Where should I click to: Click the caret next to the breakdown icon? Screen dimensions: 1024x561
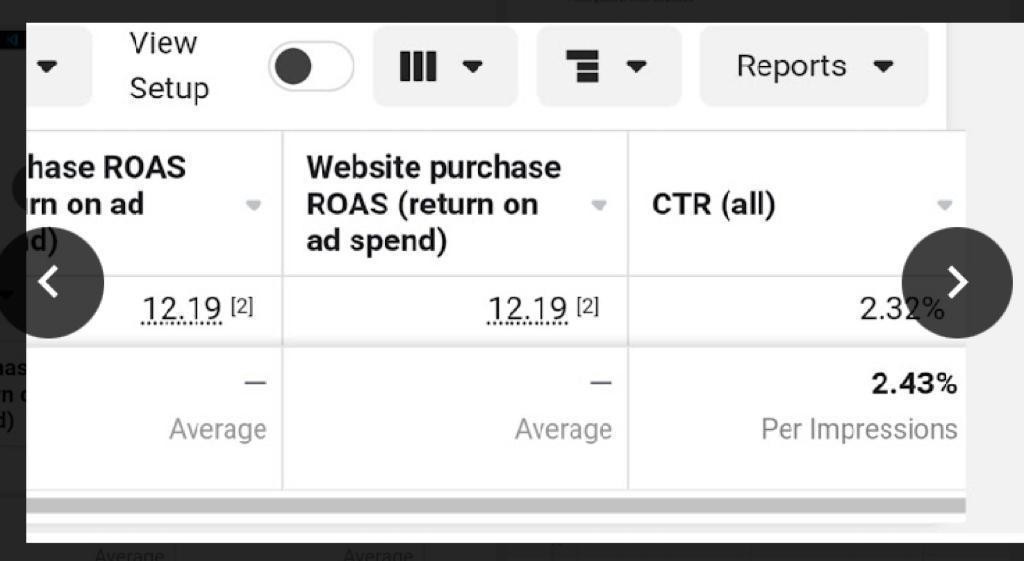point(636,66)
